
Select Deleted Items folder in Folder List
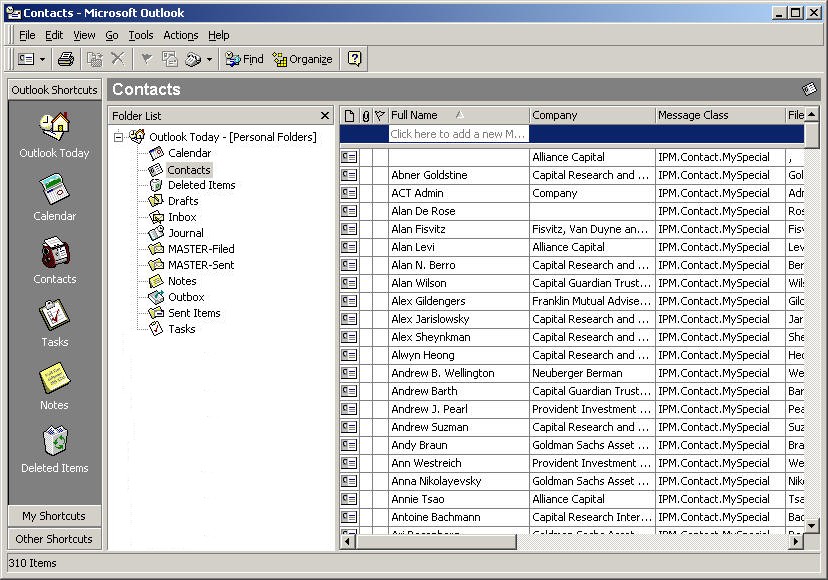click(202, 185)
